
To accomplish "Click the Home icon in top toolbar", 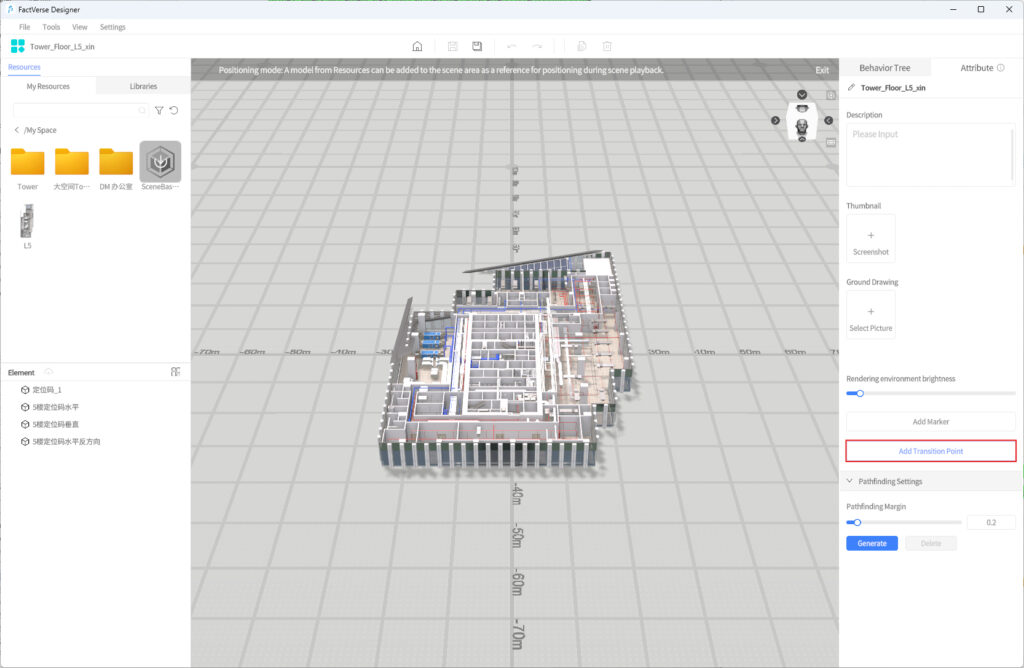I will tap(417, 46).
